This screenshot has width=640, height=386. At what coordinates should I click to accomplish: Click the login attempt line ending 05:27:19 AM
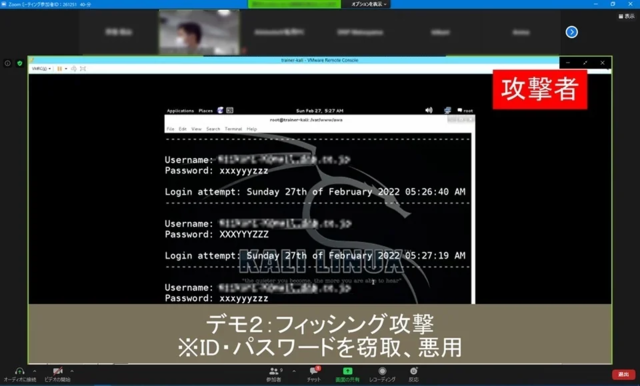click(x=315, y=256)
